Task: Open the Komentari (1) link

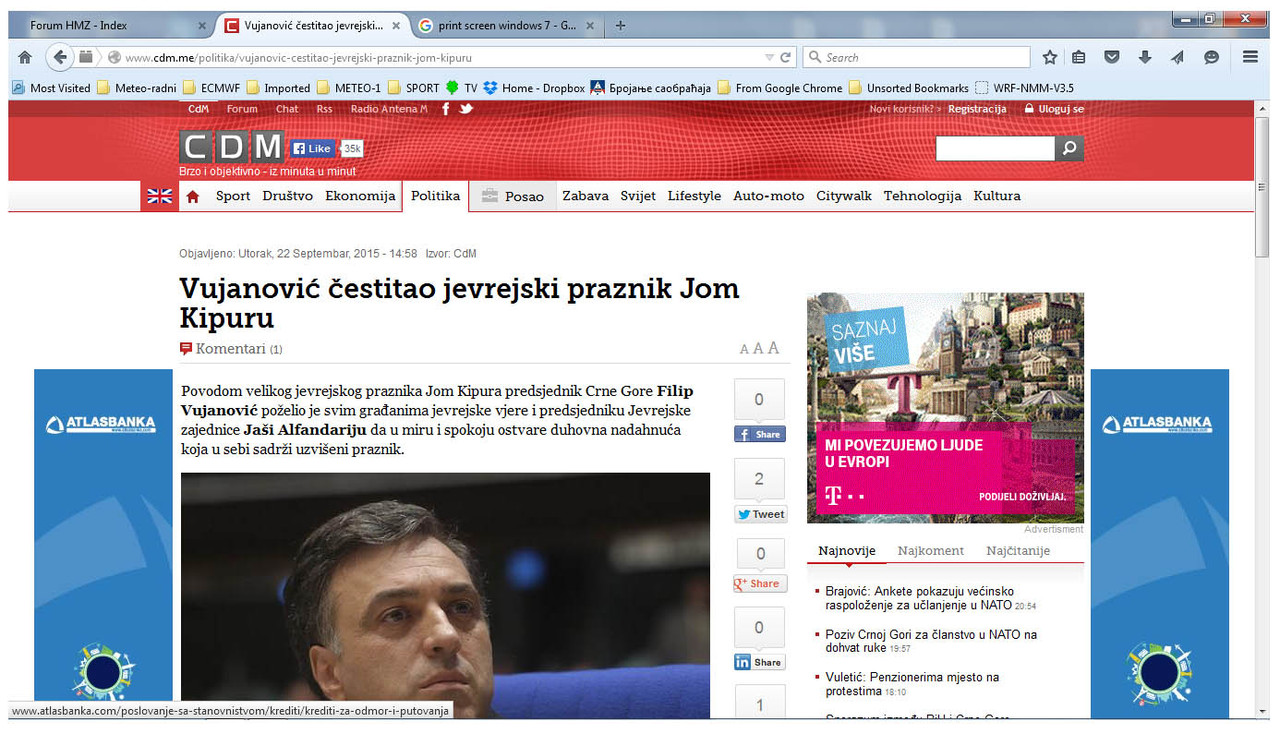Action: pyautogui.click(x=231, y=349)
